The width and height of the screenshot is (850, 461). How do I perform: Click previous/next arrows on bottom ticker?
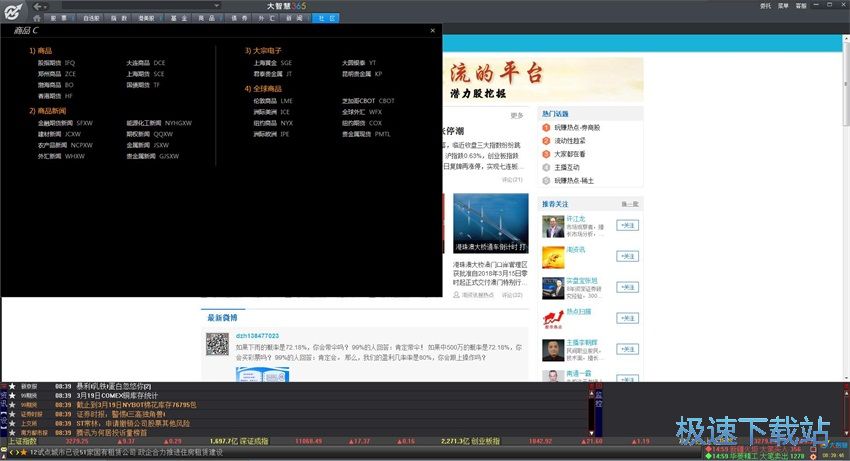pyautogui.click(x=14, y=452)
